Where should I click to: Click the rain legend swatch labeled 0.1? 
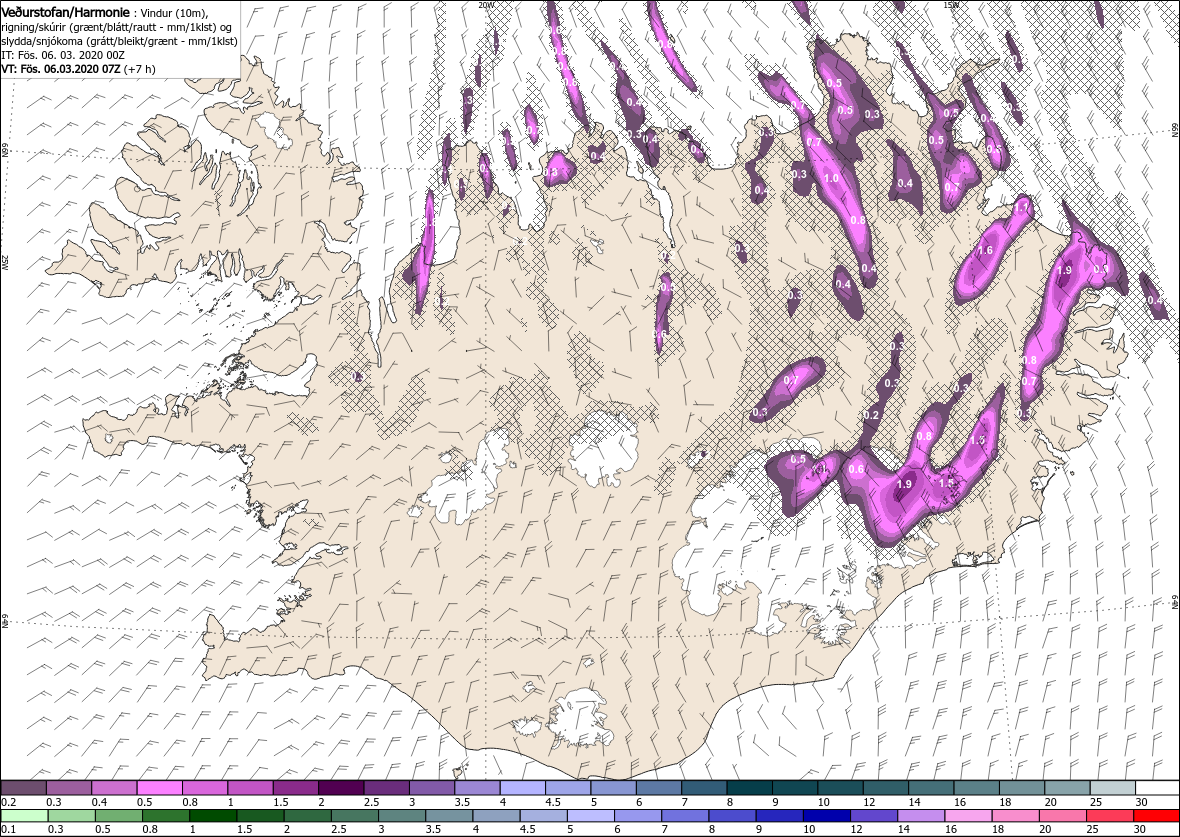(x=23, y=816)
